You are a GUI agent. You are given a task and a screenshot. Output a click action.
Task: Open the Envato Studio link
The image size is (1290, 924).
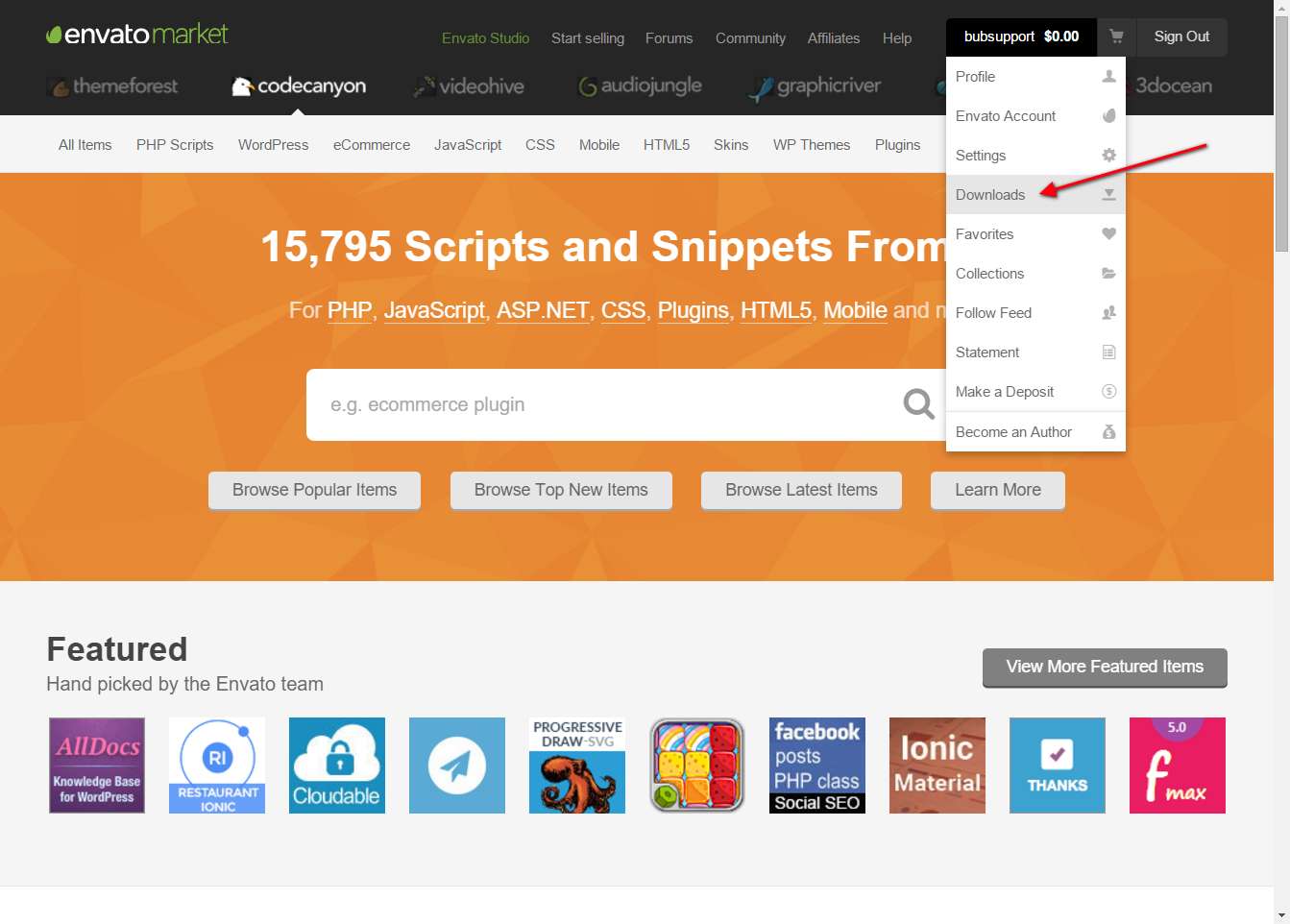(485, 38)
